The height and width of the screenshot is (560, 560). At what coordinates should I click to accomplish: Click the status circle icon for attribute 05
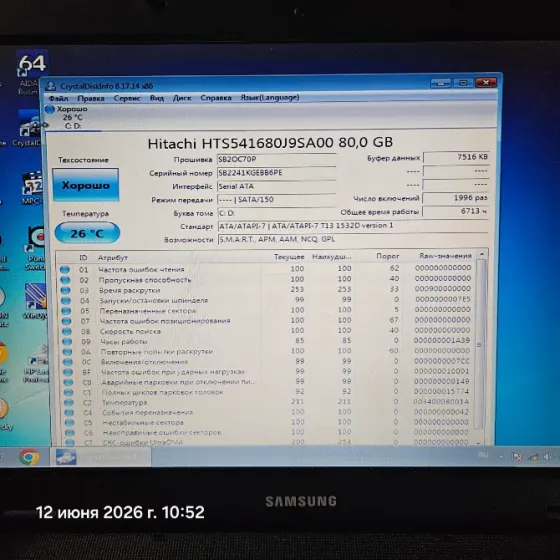tap(66, 311)
